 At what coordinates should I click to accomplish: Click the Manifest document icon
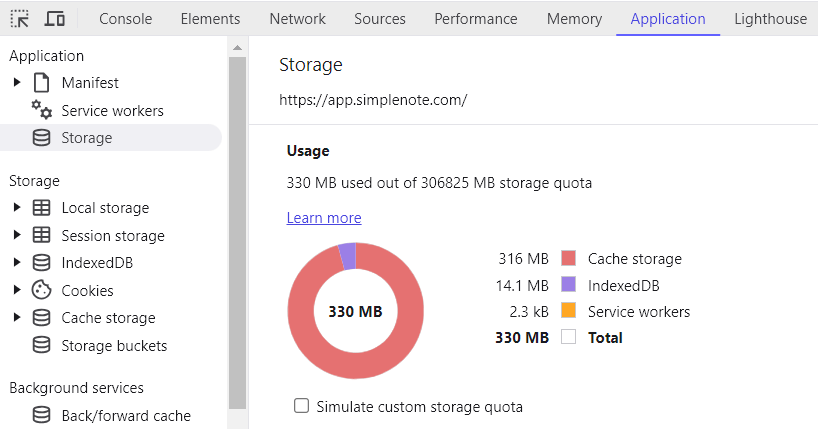pos(42,83)
